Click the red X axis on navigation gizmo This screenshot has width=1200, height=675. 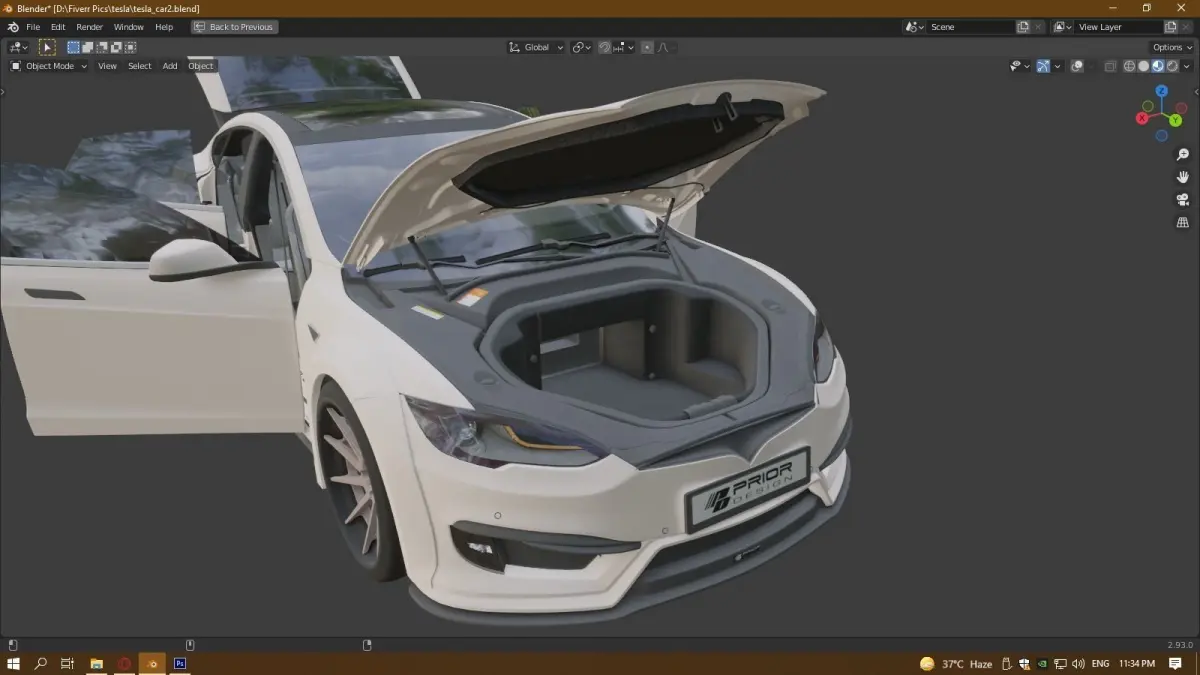click(x=1142, y=118)
